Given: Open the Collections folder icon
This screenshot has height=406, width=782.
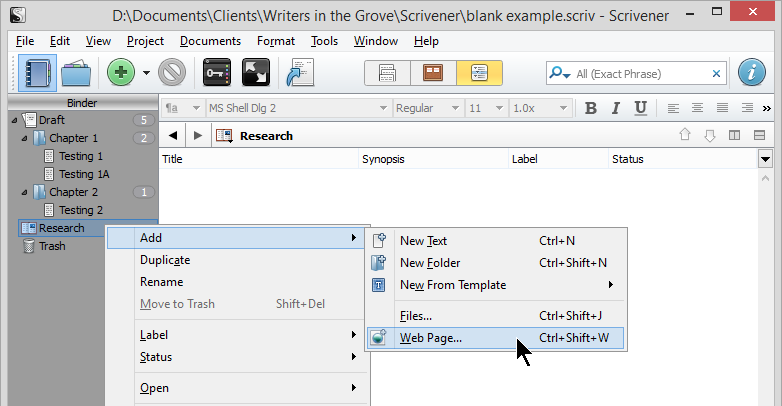Looking at the screenshot, I should point(78,74).
